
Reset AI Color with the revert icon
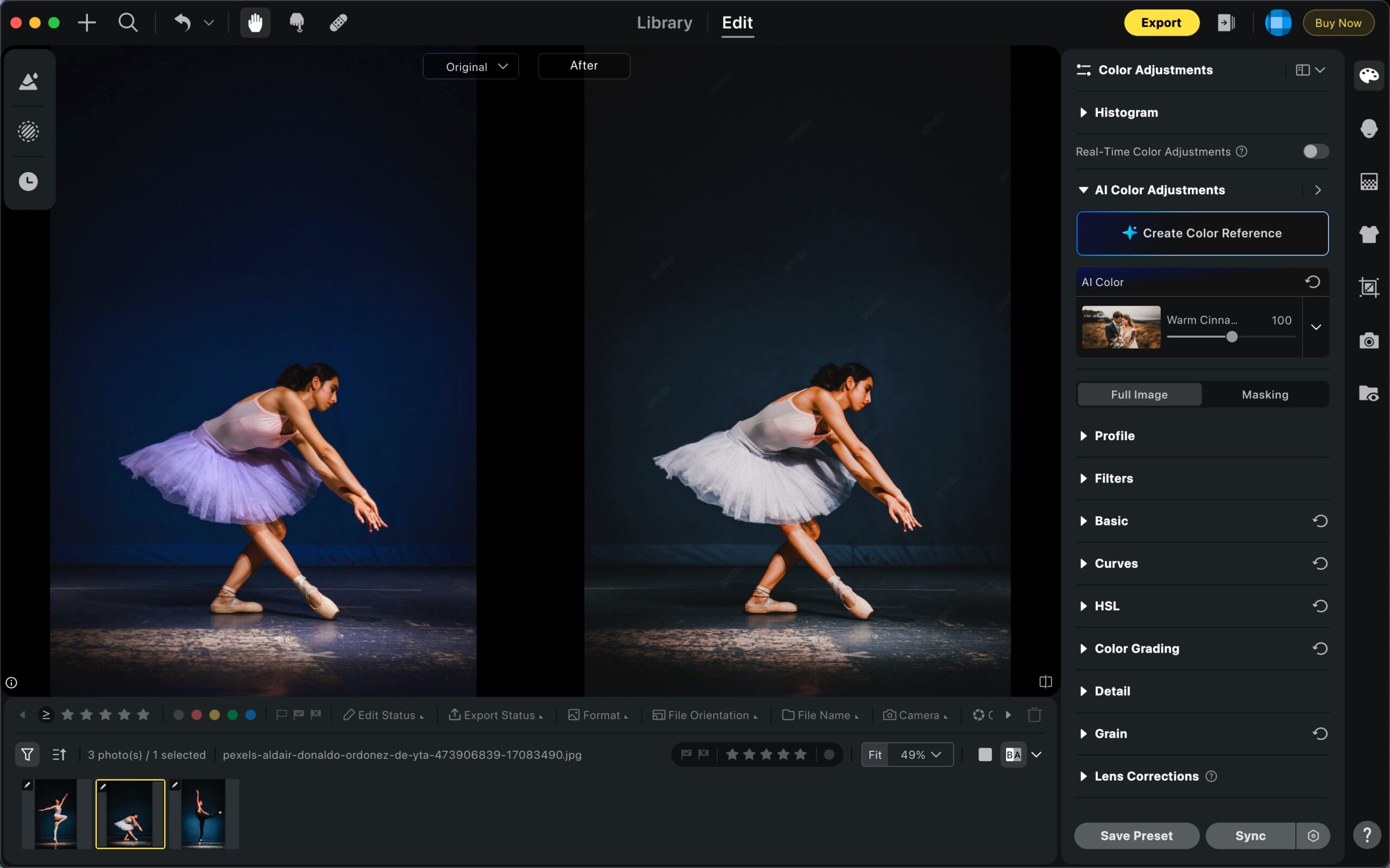click(x=1312, y=282)
